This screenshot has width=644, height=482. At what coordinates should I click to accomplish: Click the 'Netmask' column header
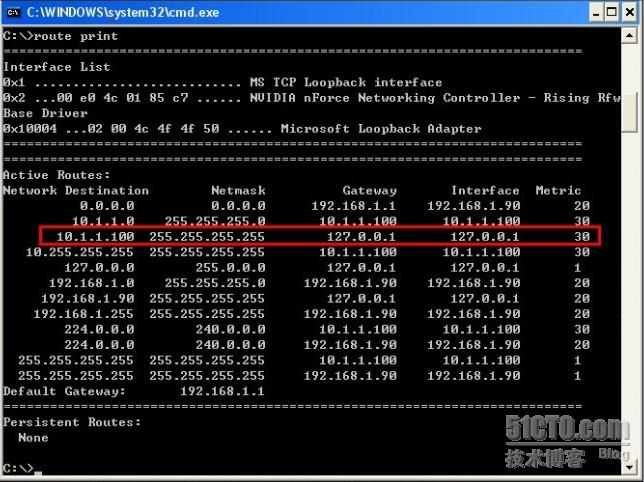238,191
